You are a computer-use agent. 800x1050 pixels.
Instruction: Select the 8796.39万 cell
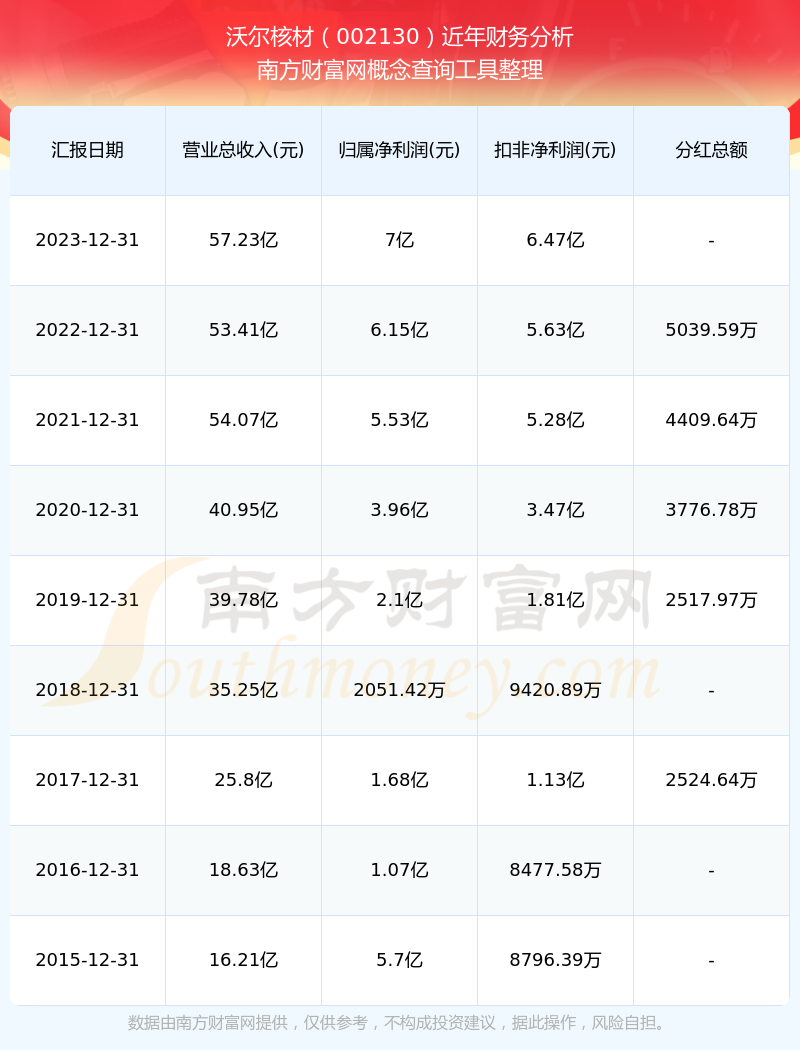(x=556, y=960)
